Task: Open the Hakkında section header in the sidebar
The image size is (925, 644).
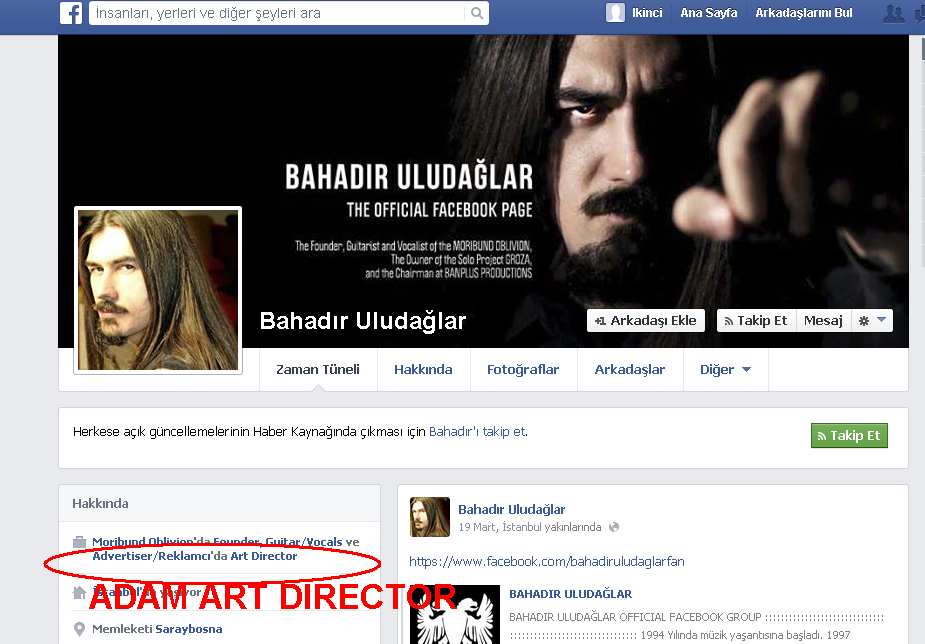Action: pyautogui.click(x=100, y=504)
